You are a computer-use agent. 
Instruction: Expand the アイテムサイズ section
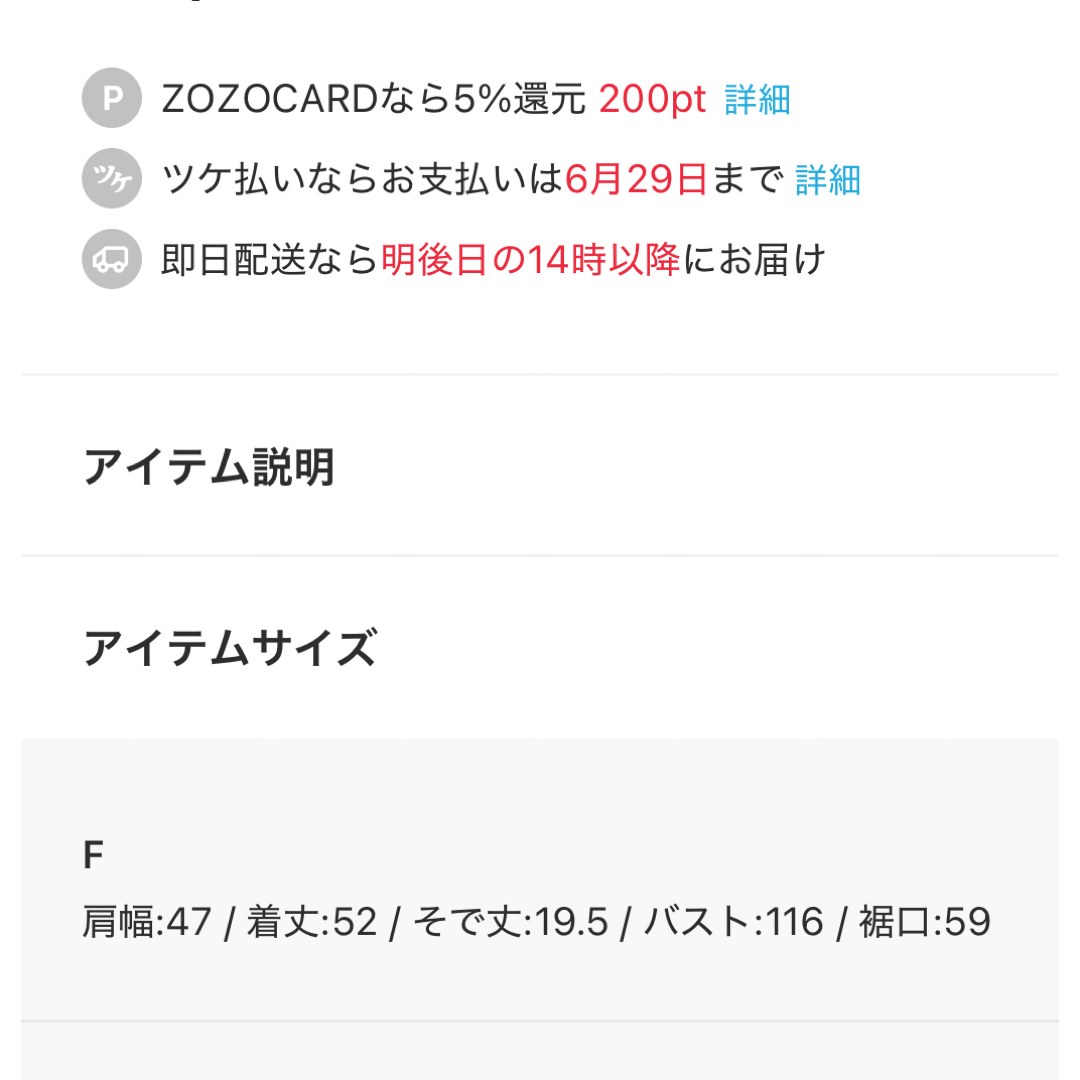540,647
